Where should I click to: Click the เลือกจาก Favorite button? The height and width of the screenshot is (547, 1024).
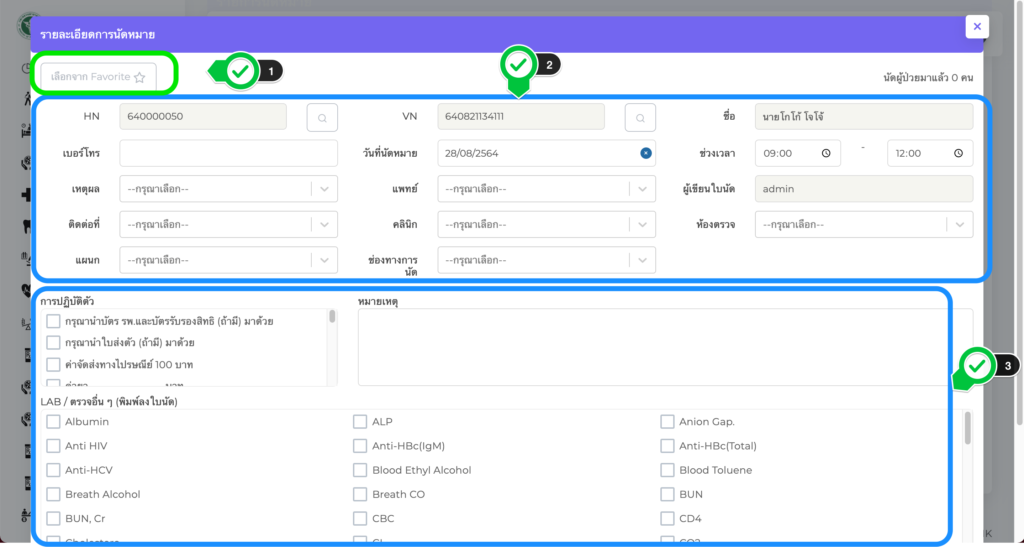tap(98, 76)
